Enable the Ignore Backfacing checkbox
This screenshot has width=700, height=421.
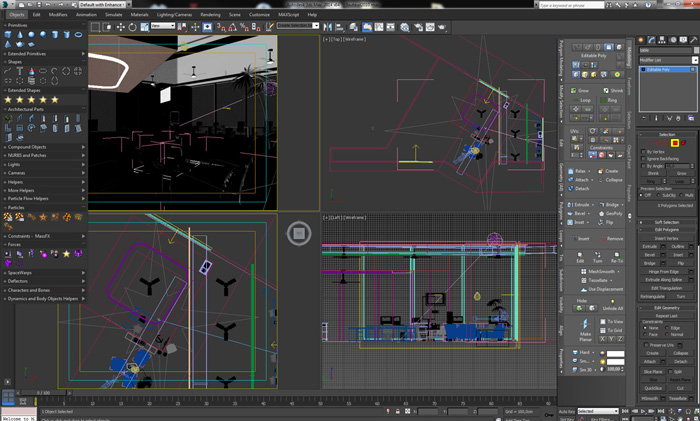coord(643,158)
